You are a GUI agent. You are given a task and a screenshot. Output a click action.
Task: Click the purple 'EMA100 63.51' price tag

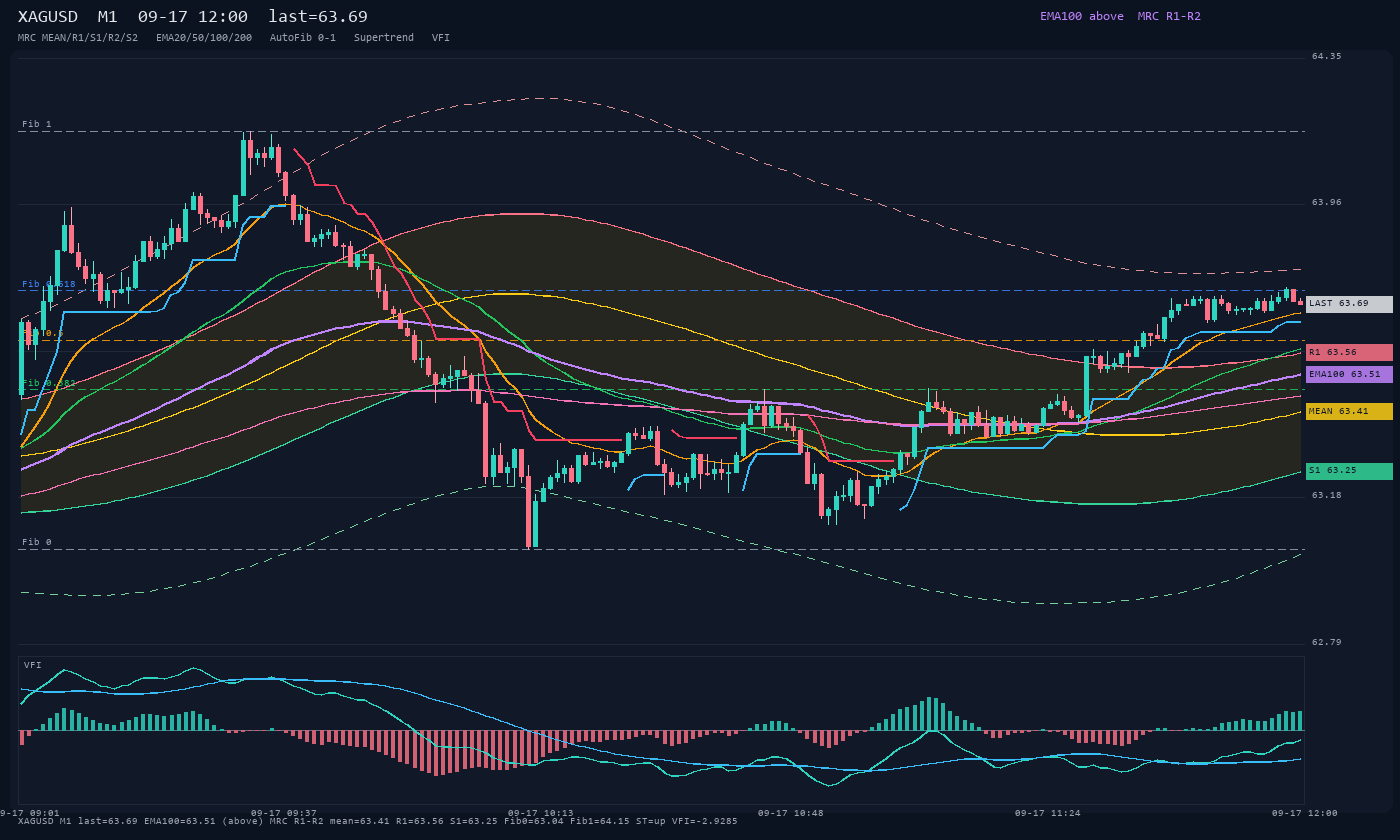point(1349,374)
